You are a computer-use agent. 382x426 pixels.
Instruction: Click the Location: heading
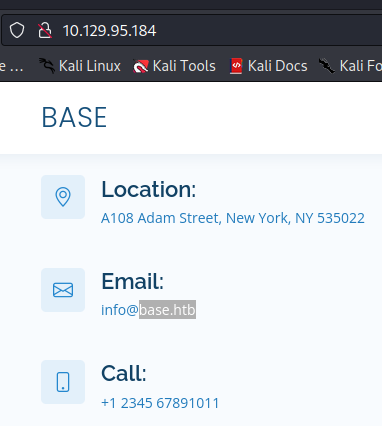(x=149, y=189)
